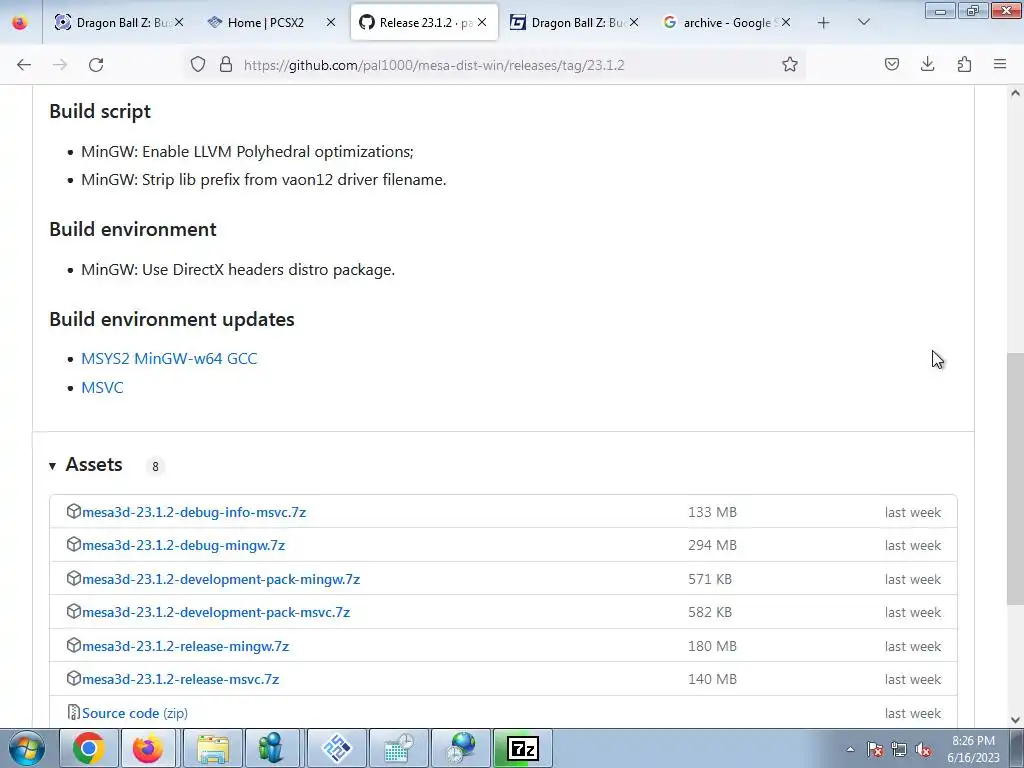Click the network tray icon
The image size is (1024, 768).
[899, 749]
